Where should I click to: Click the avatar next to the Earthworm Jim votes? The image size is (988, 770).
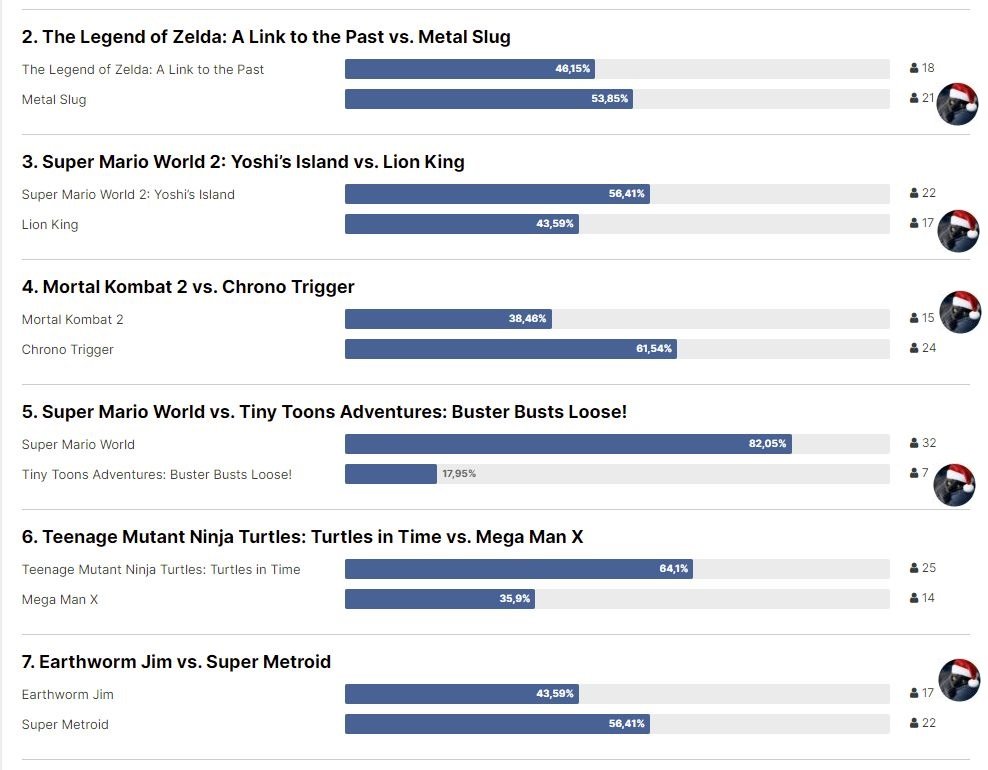pos(959,680)
